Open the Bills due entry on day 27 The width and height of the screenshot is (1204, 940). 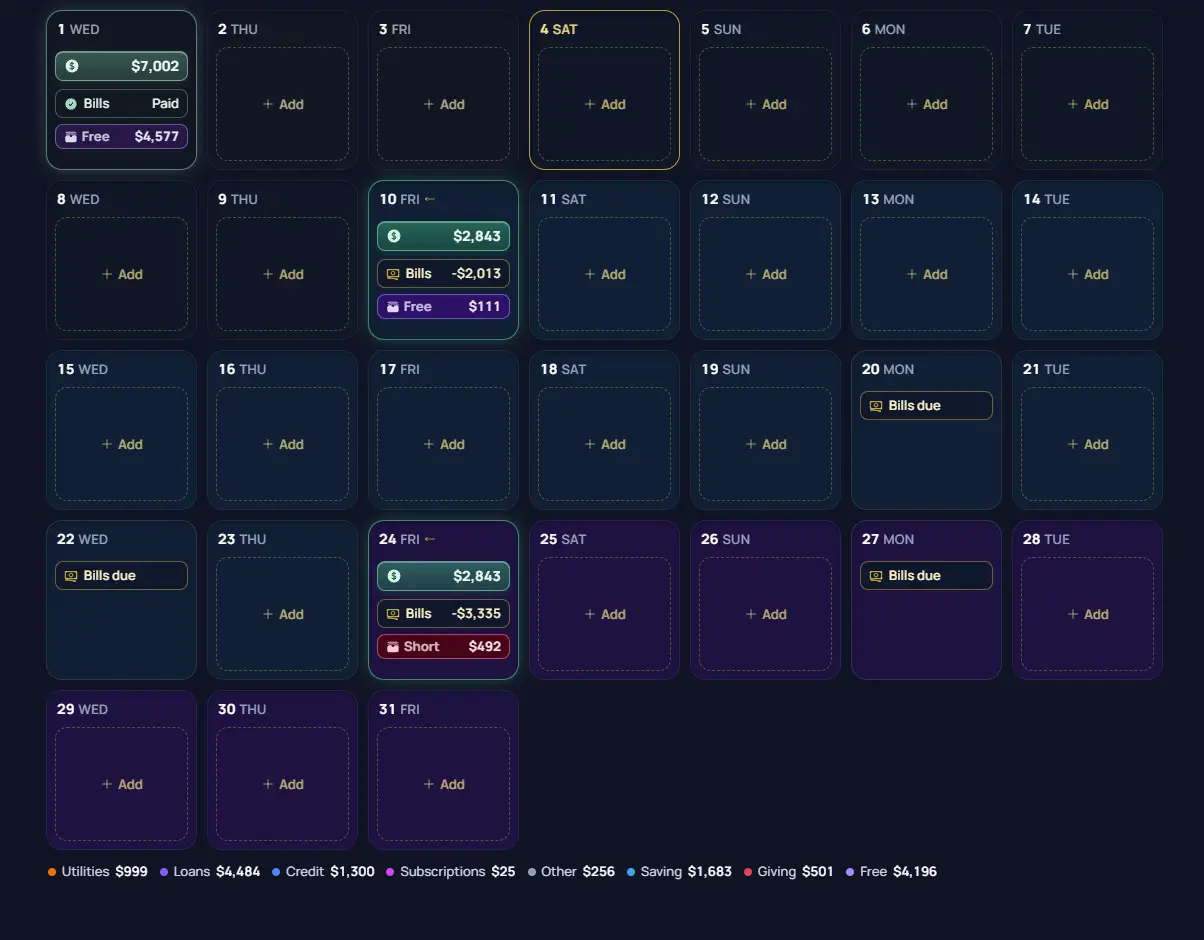tap(926, 575)
